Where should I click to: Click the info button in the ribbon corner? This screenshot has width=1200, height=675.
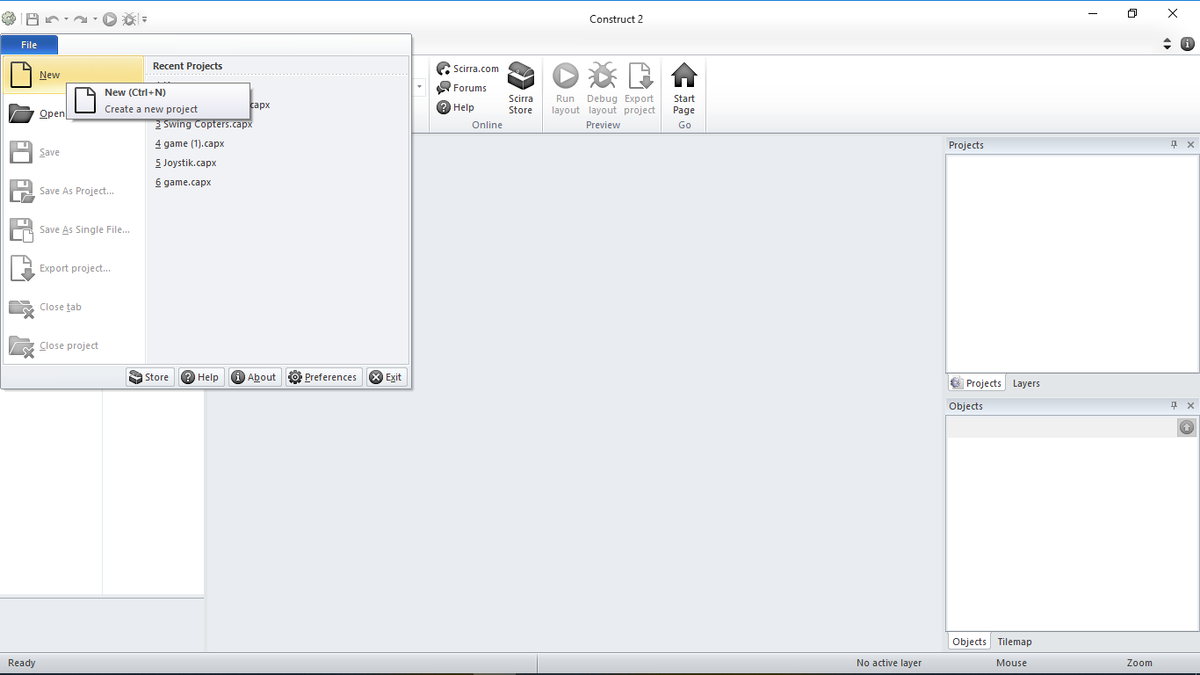coord(1187,43)
